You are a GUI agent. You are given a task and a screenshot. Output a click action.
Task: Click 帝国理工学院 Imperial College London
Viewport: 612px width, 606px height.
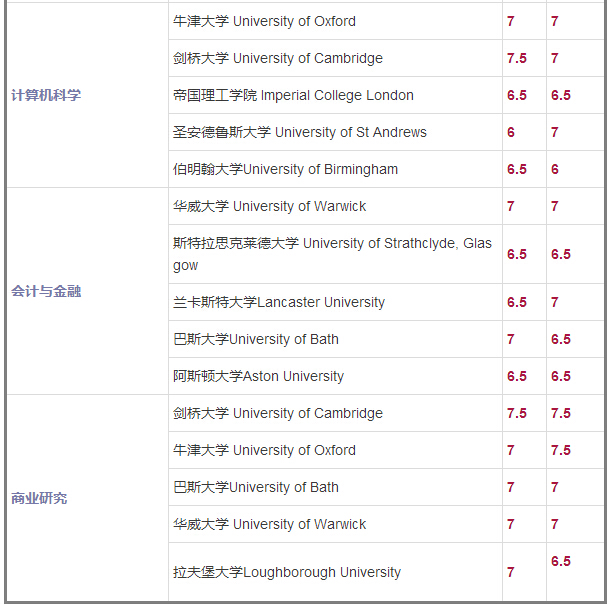point(293,95)
